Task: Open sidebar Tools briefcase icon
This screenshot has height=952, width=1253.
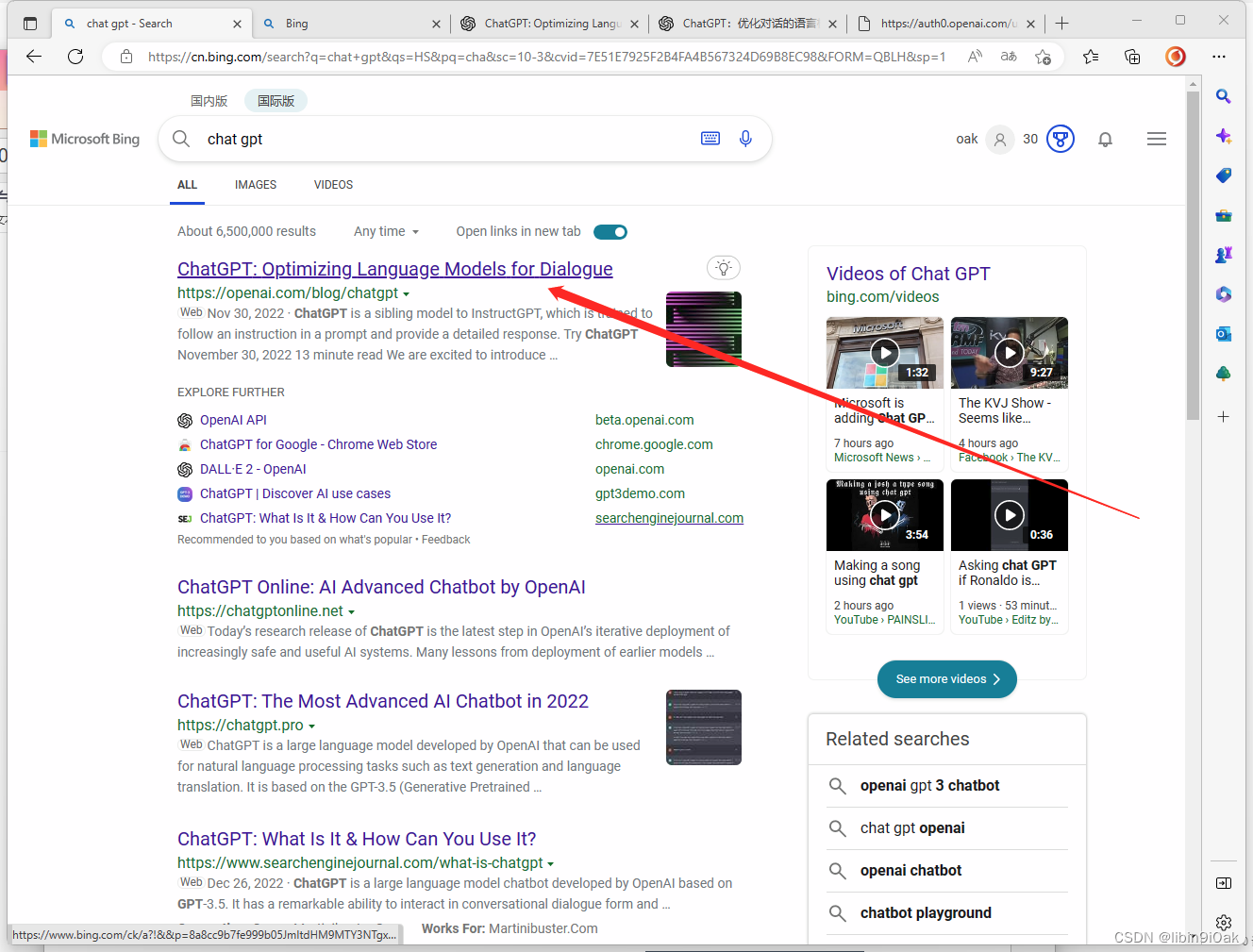Action: (1224, 215)
